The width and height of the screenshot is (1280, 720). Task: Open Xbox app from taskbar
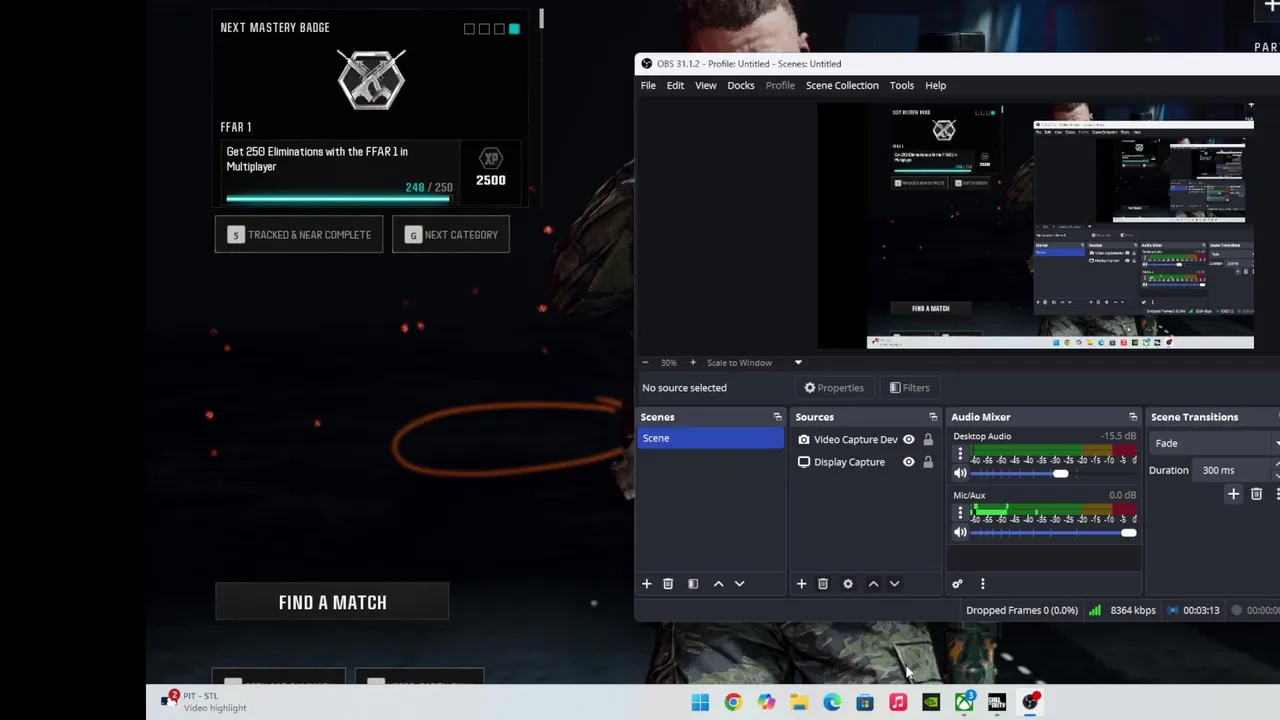click(x=964, y=703)
